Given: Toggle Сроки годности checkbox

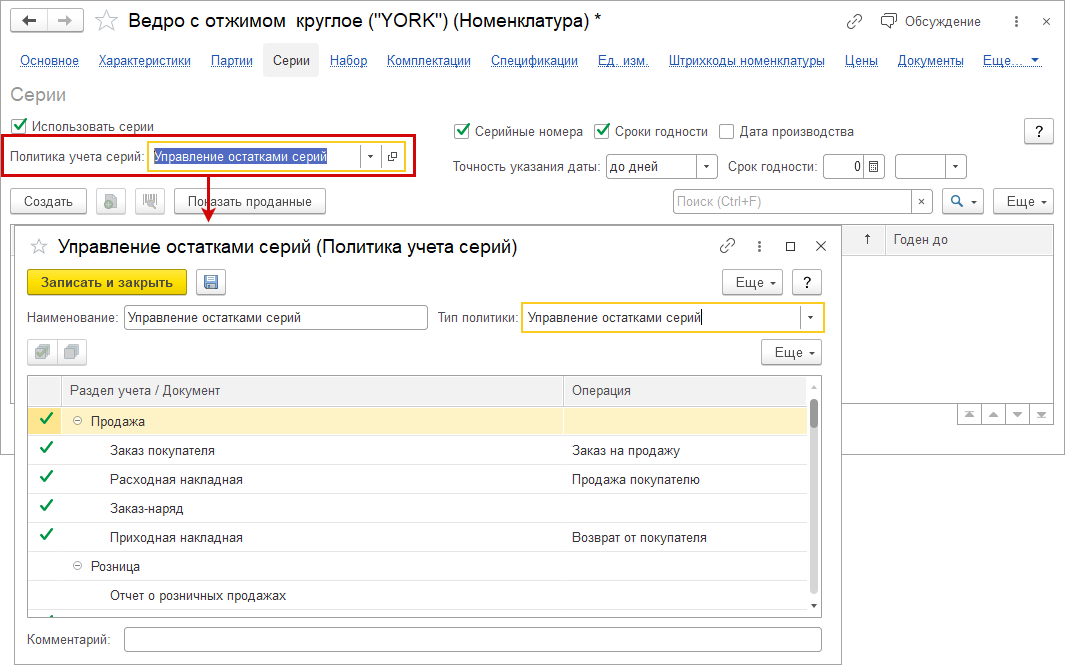Looking at the screenshot, I should pyautogui.click(x=602, y=130).
